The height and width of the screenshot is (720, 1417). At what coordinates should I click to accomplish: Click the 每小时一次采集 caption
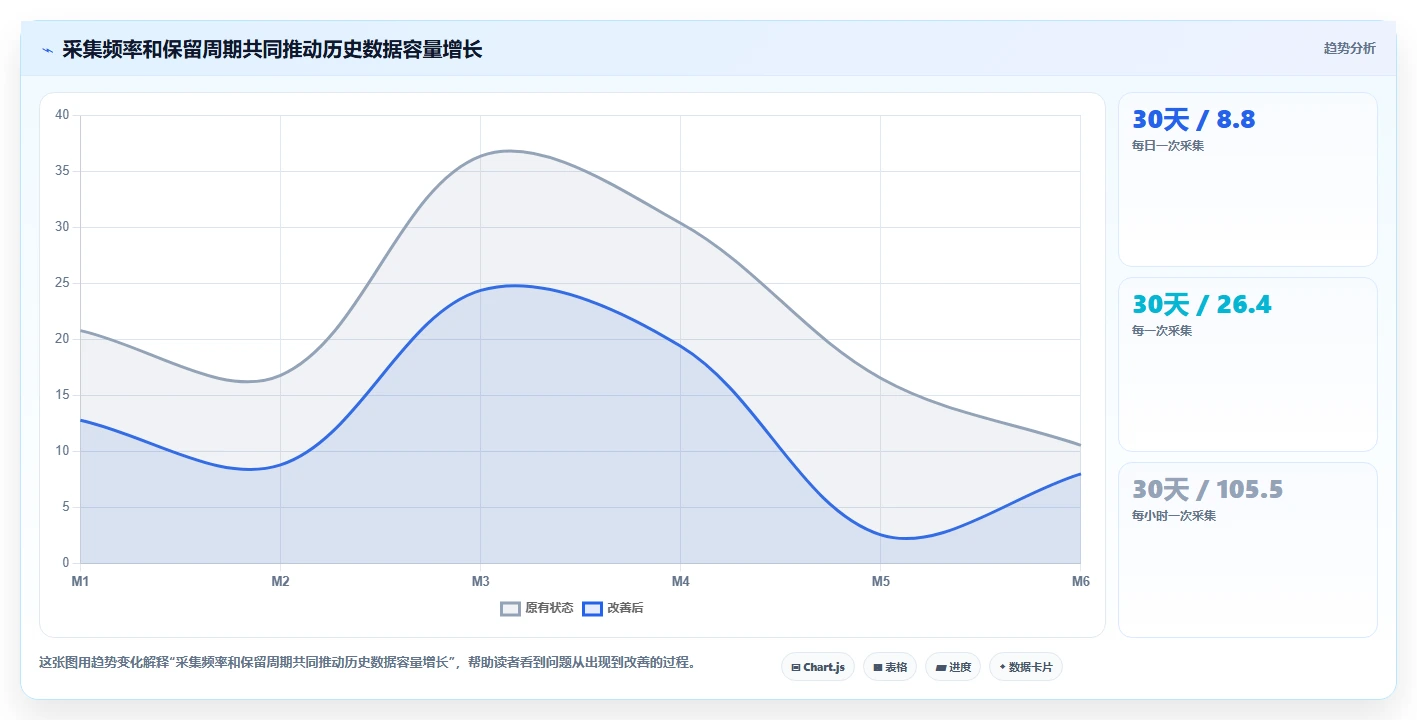[1174, 516]
